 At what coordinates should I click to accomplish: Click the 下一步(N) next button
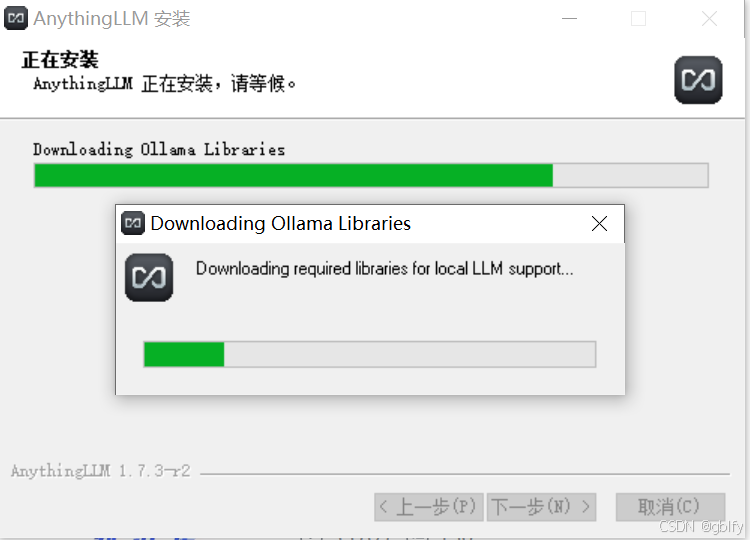pyautogui.click(x=541, y=507)
